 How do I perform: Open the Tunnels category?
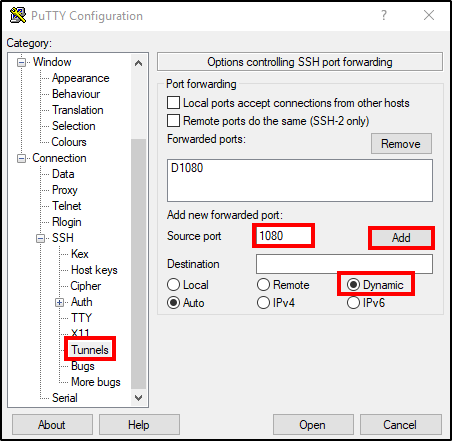click(x=90, y=350)
